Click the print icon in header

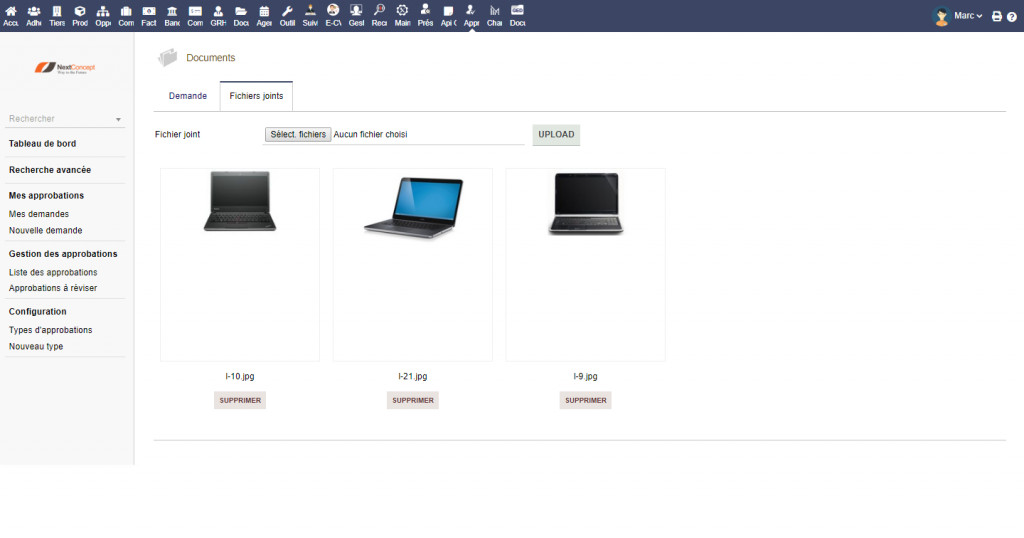(x=997, y=16)
